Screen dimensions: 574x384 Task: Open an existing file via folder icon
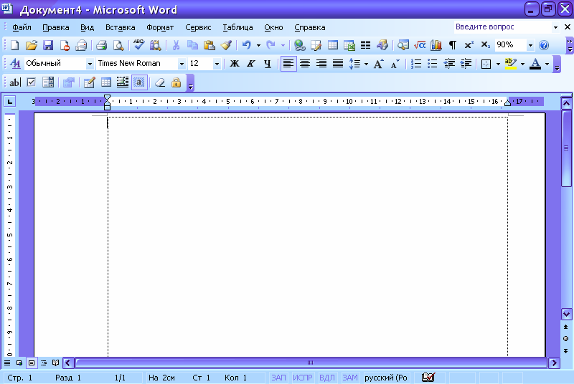click(31, 45)
